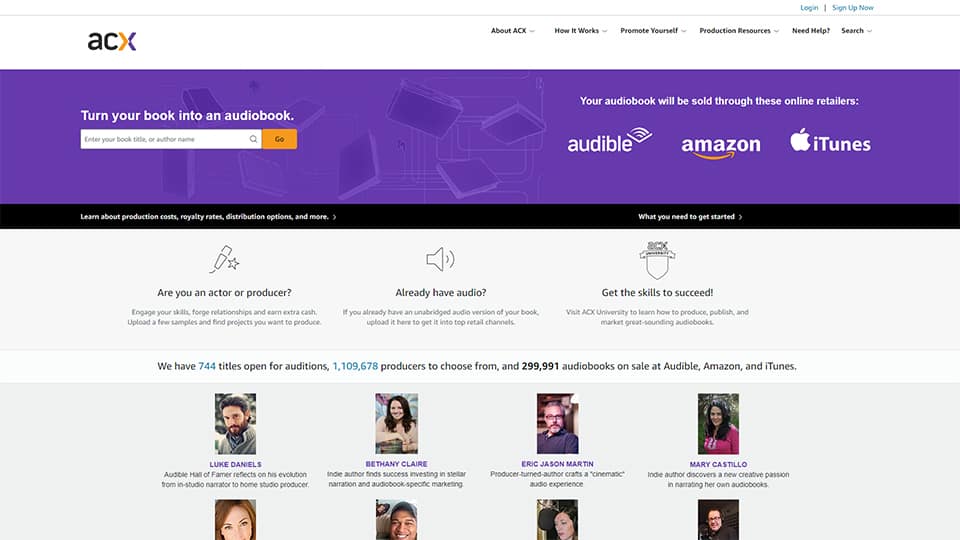Click the ACX logo

112,41
